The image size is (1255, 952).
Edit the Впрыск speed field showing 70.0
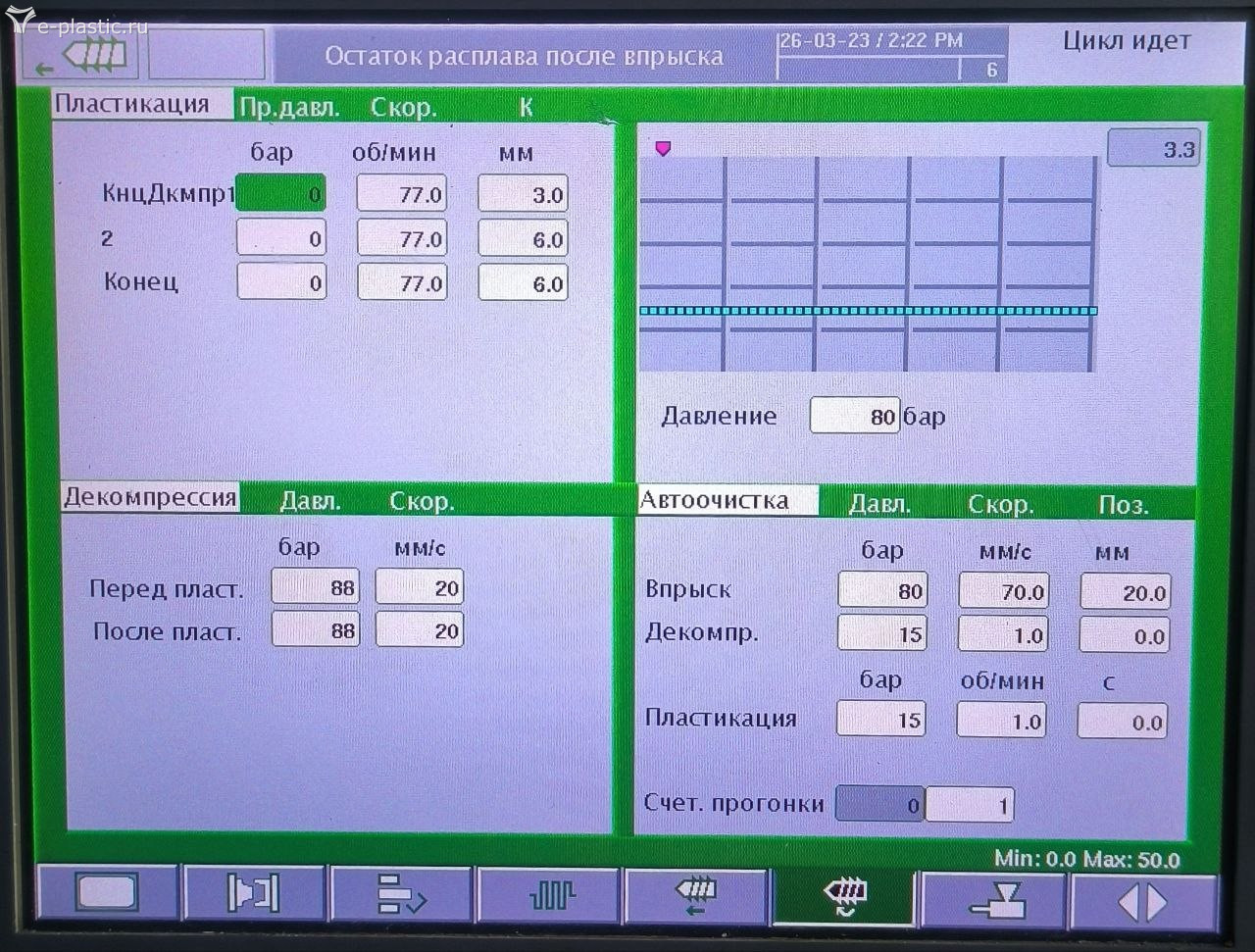(1003, 591)
